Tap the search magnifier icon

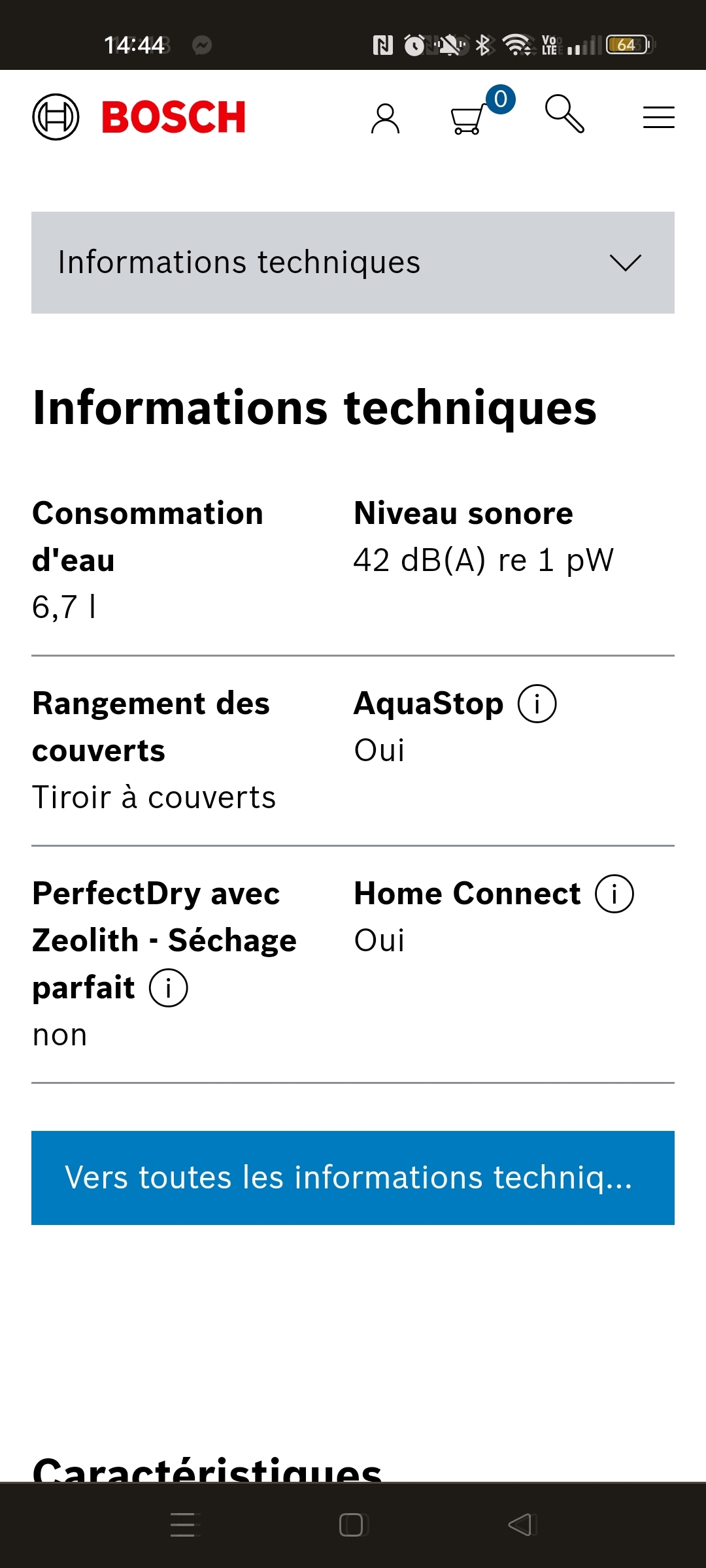(565, 114)
